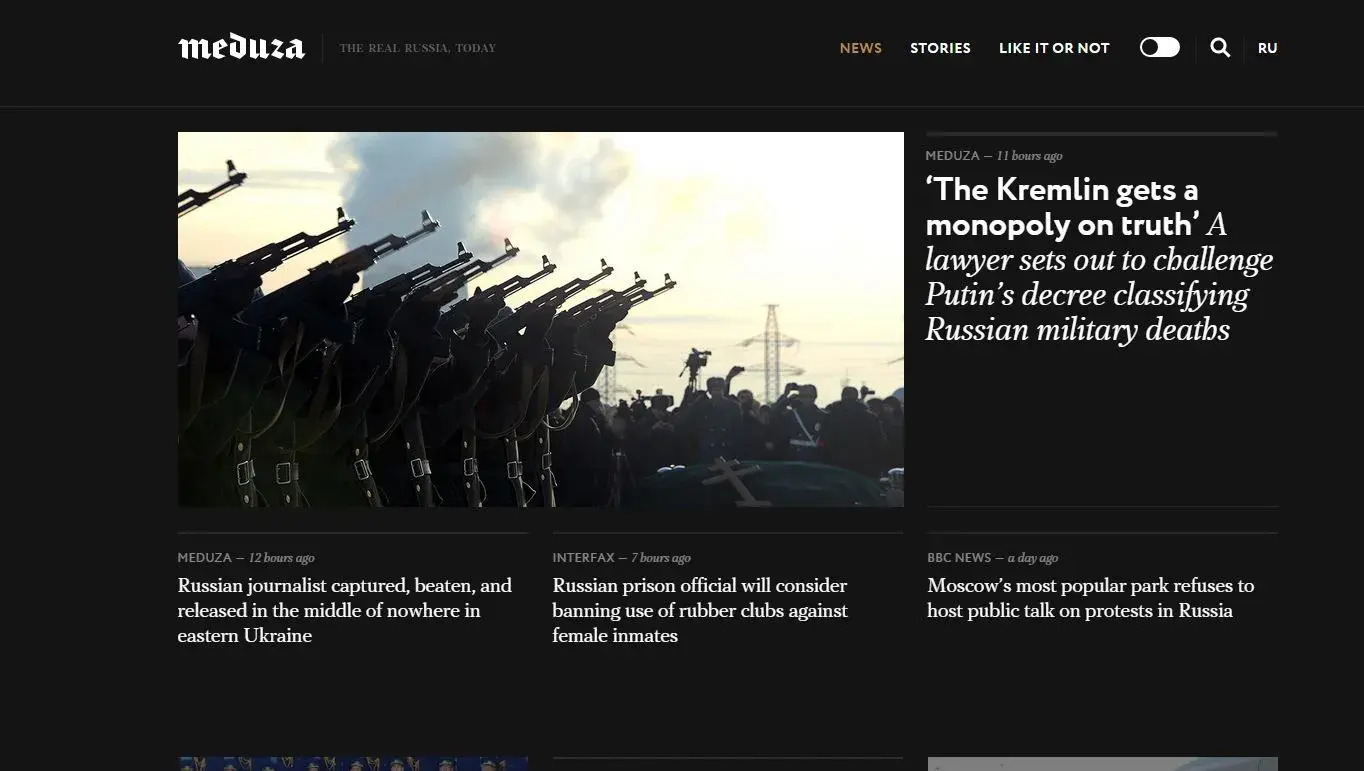The width and height of the screenshot is (1364, 771).
Task: Click the THE REAL RUSSIA, TODAY tagline
Action: 417,47
